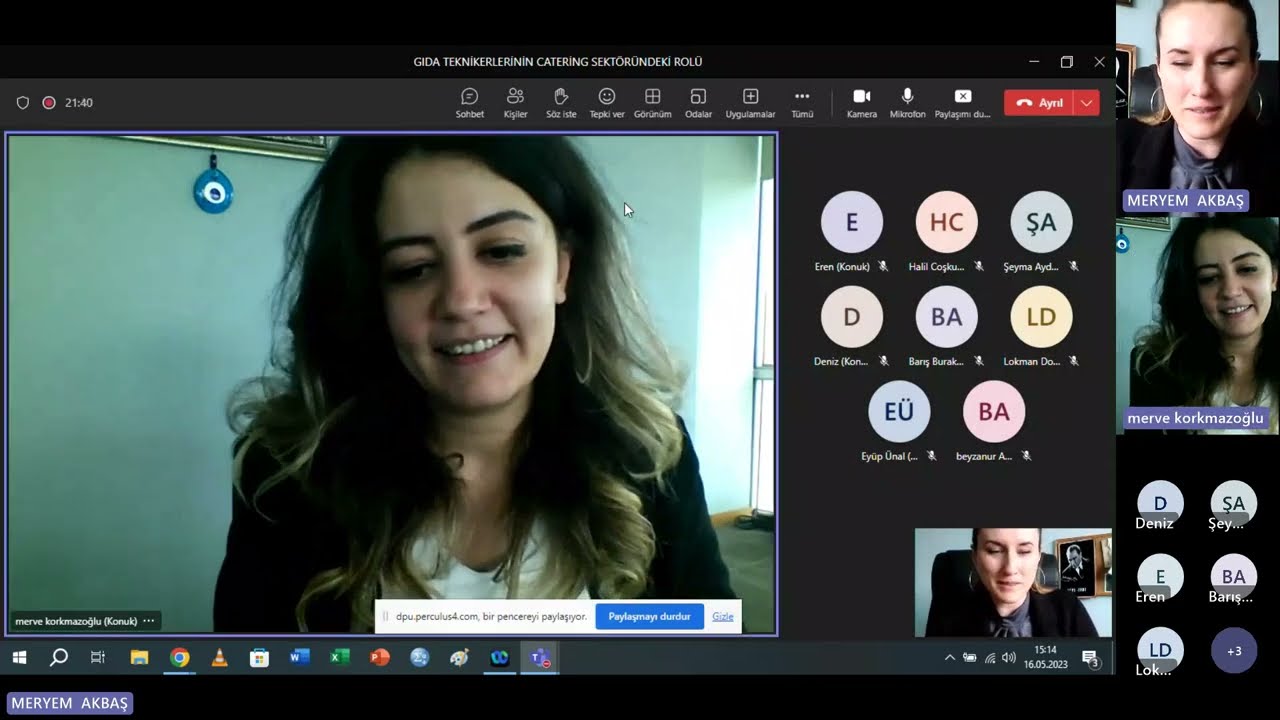Toggle the Mikrofon microphone
This screenshot has width=1280, height=720.
907,103
